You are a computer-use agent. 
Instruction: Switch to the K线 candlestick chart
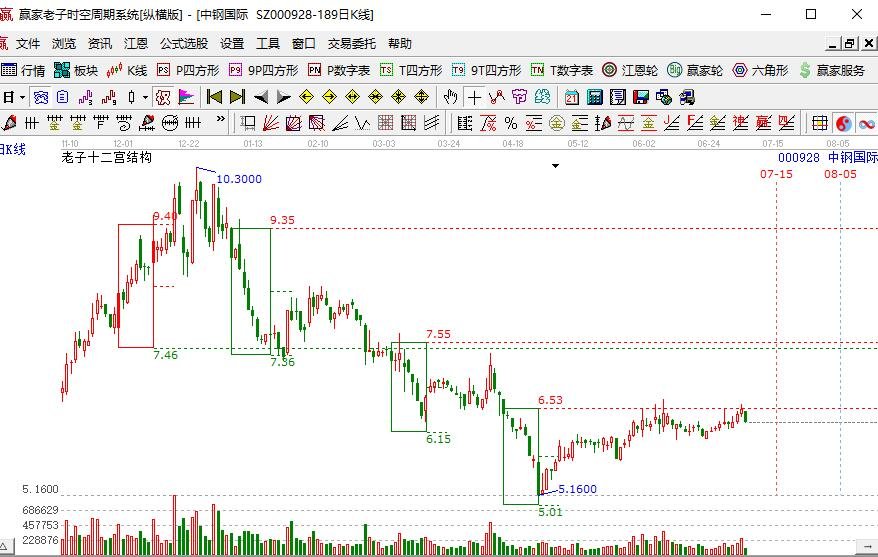pyautogui.click(x=127, y=70)
